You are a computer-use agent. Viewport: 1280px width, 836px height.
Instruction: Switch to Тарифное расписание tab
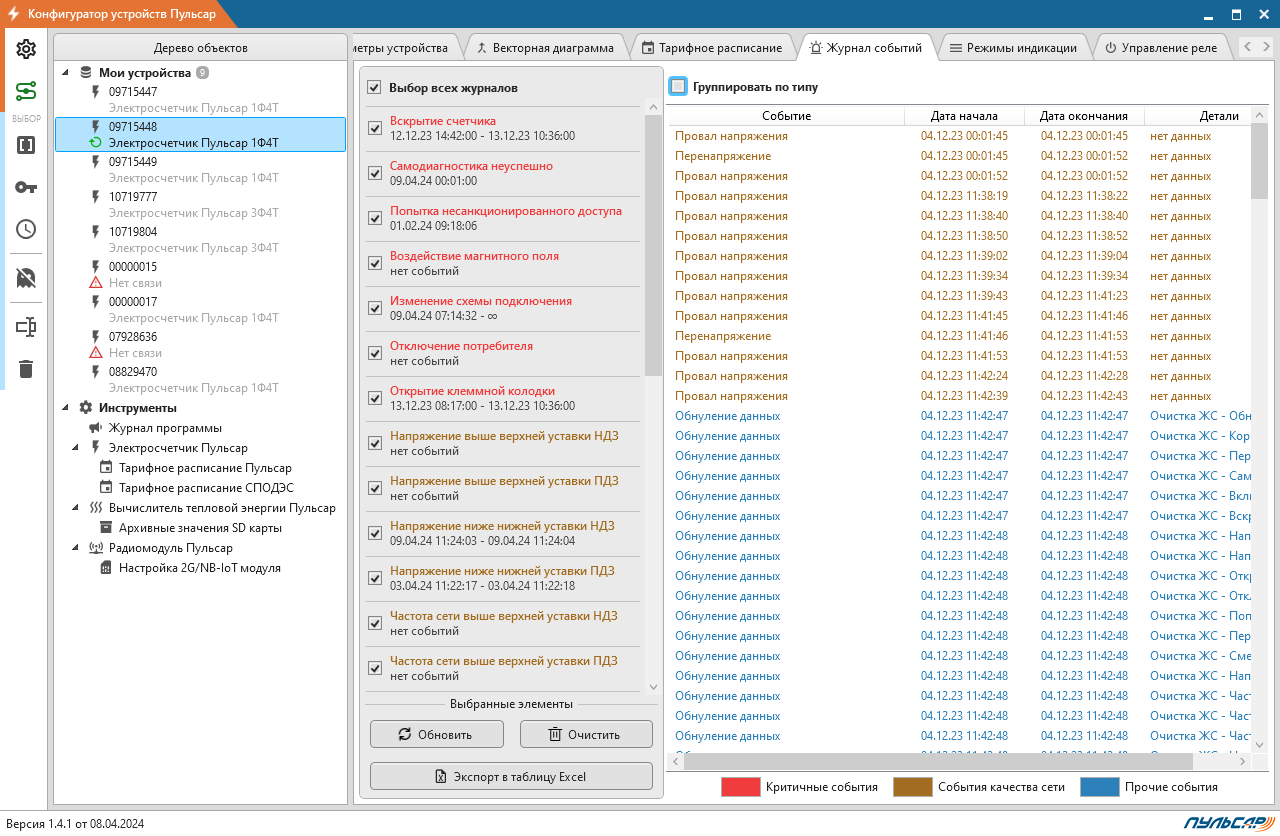pyautogui.click(x=712, y=47)
